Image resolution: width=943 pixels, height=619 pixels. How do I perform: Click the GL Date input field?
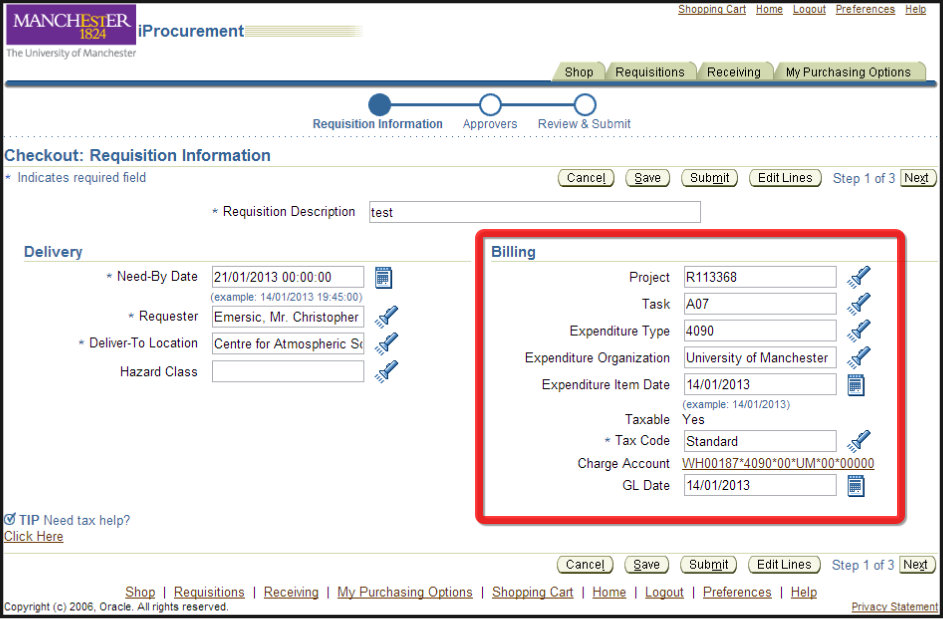pyautogui.click(x=760, y=485)
